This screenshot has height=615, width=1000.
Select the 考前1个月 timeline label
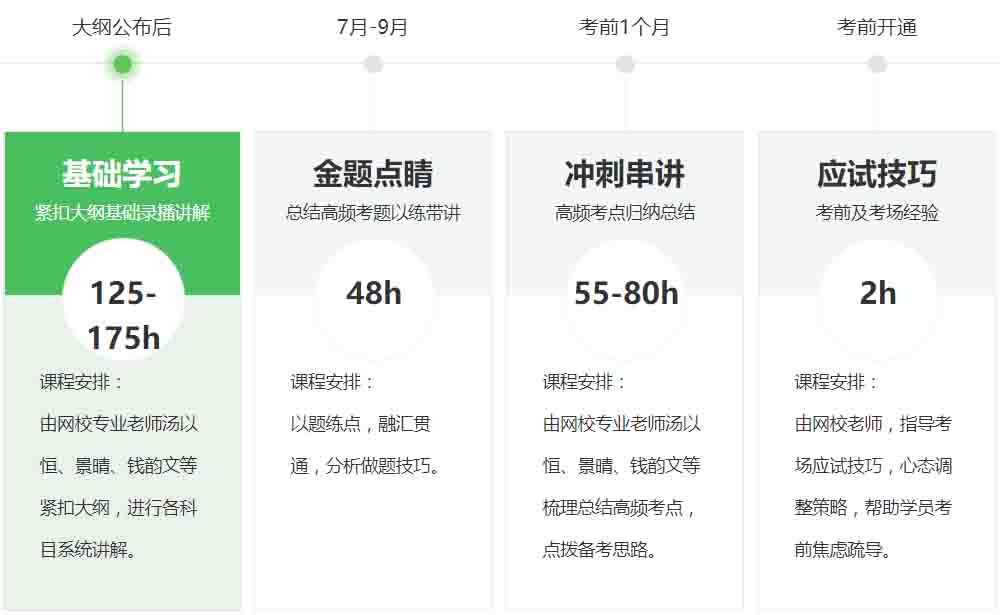[625, 28]
